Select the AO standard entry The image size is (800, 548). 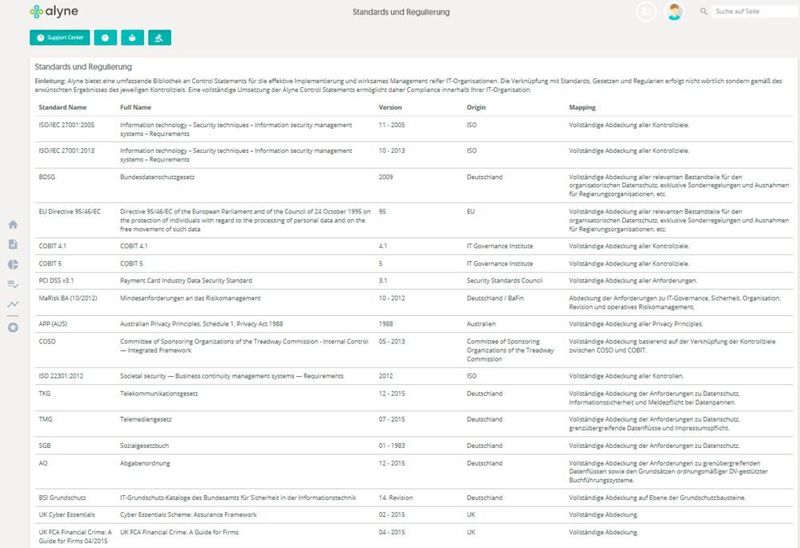(43, 463)
